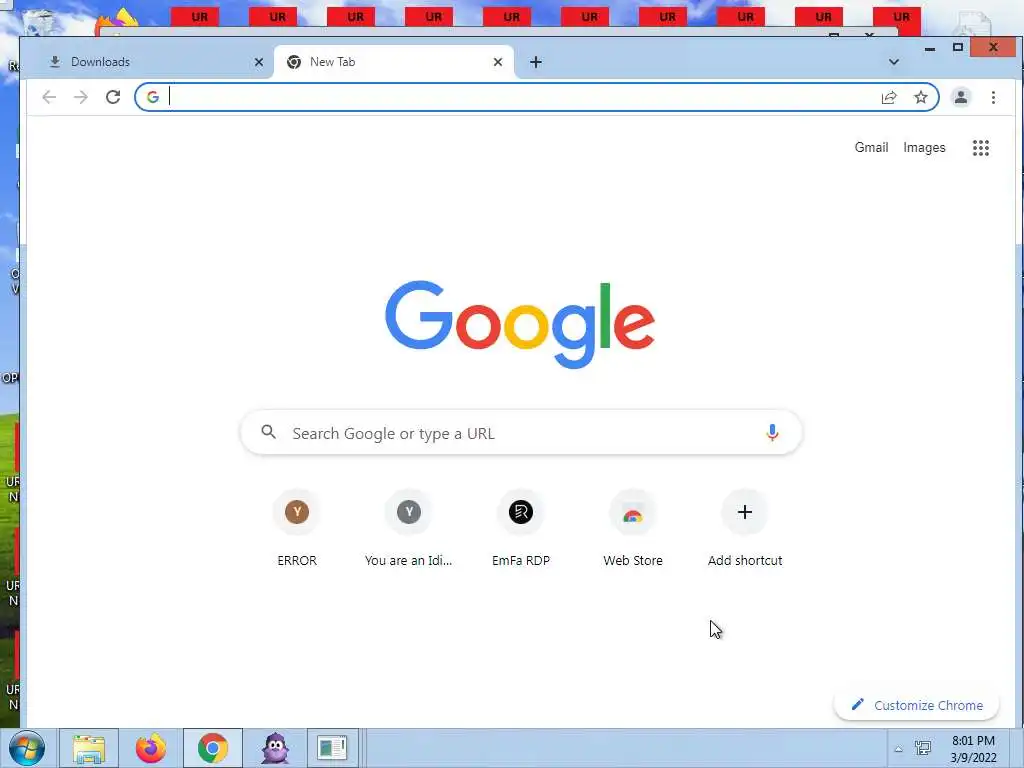Click the taskbar clock showing 8:01 PM
This screenshot has height=768, width=1024.
[973, 749]
